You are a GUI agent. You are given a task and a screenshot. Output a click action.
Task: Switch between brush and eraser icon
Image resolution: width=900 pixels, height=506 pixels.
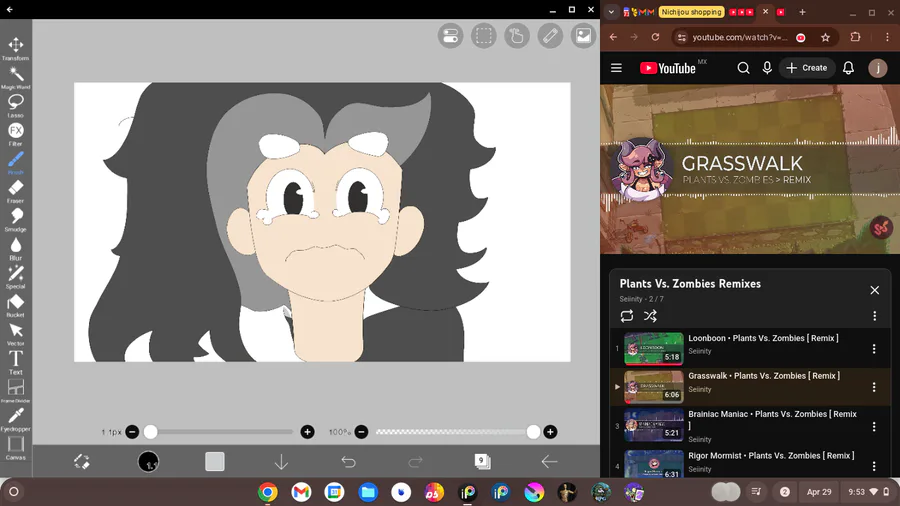coord(82,461)
